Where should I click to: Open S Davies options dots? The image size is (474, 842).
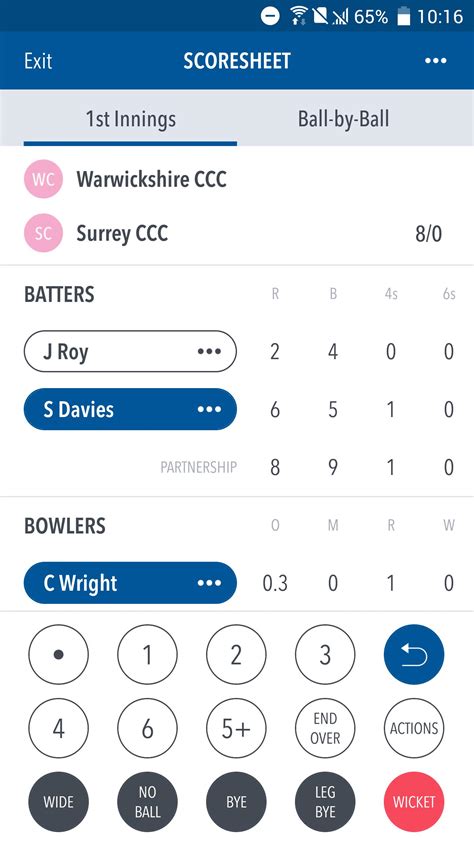click(x=209, y=409)
